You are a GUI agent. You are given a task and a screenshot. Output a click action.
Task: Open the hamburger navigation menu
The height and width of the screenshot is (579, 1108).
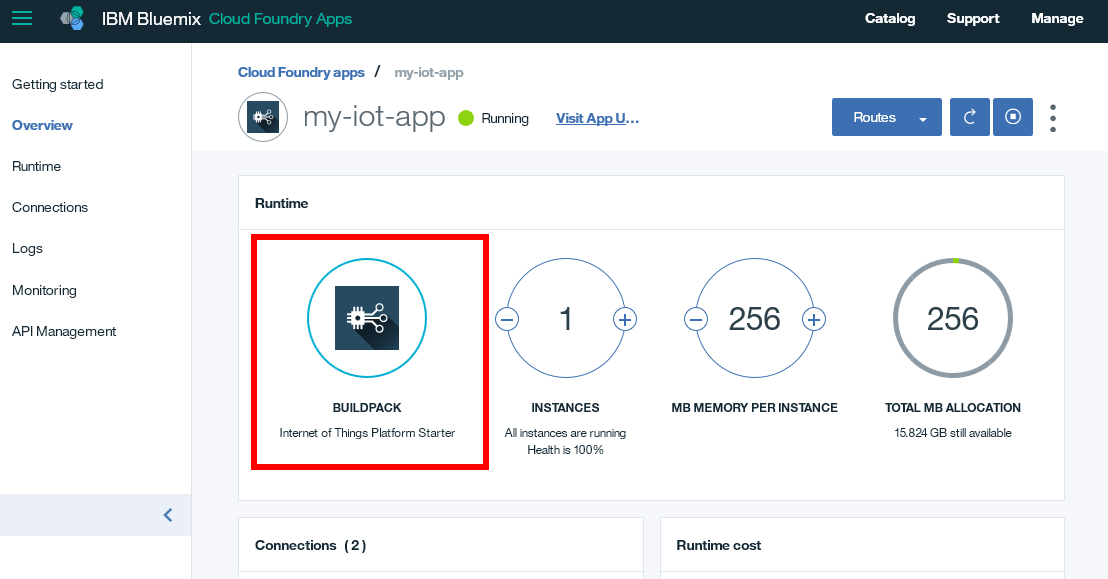point(22,18)
